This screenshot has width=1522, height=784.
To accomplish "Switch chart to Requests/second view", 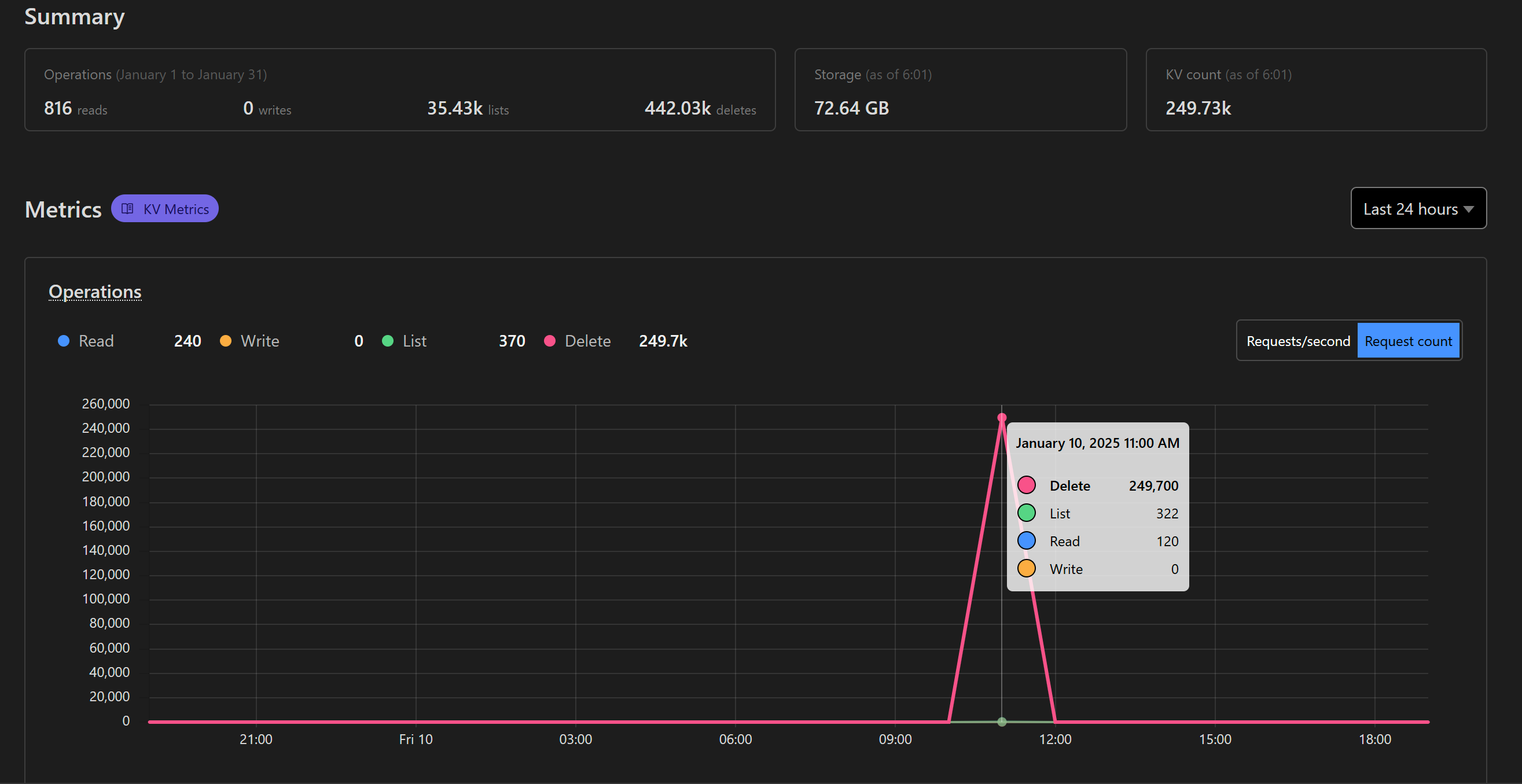I will click(x=1297, y=341).
